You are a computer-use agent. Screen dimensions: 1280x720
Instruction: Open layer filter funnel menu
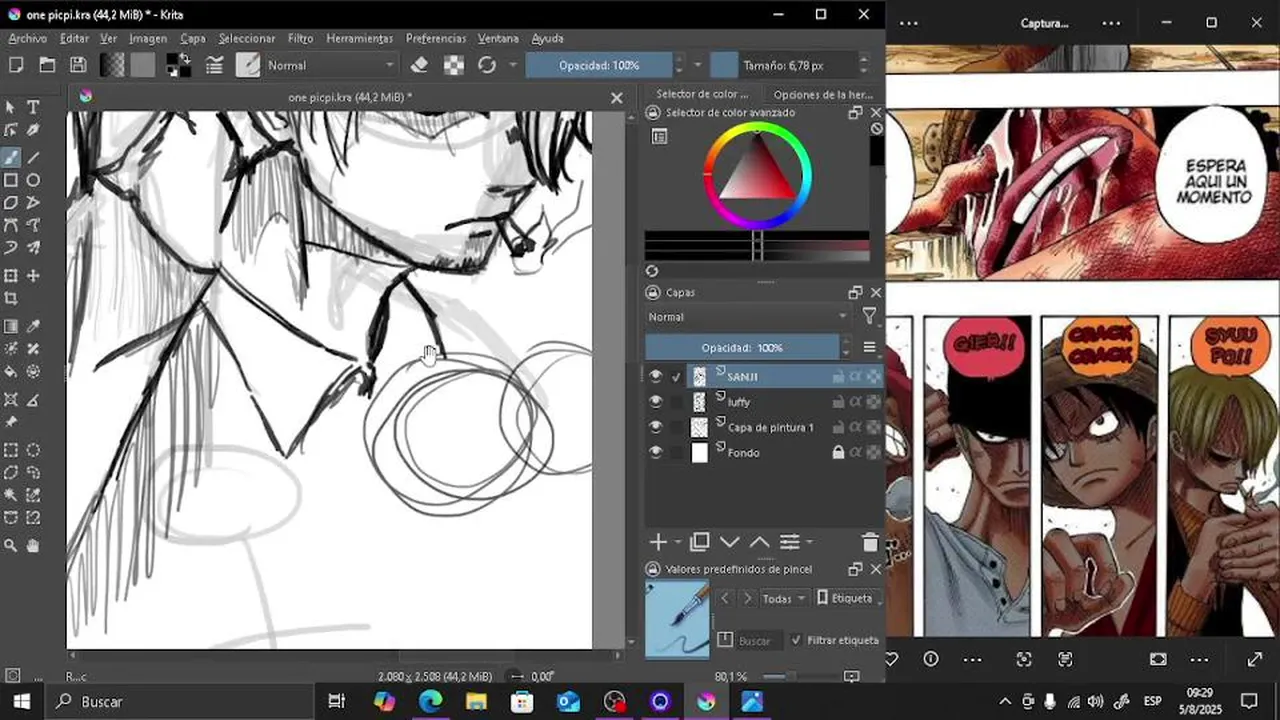point(869,317)
